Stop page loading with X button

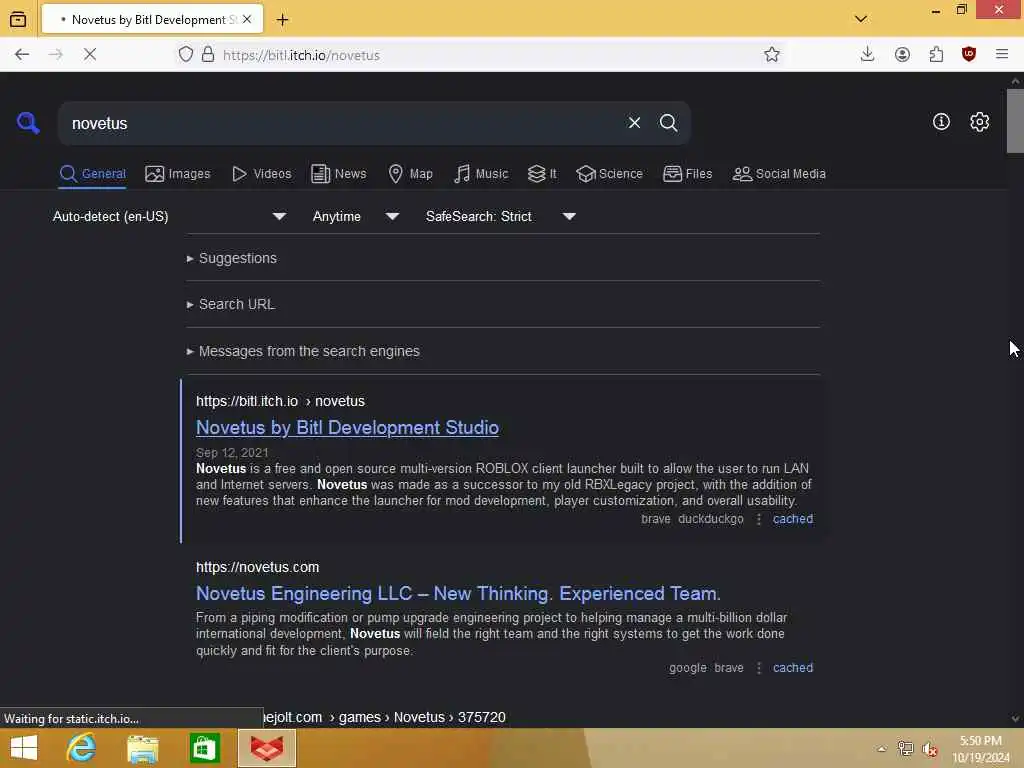90,55
